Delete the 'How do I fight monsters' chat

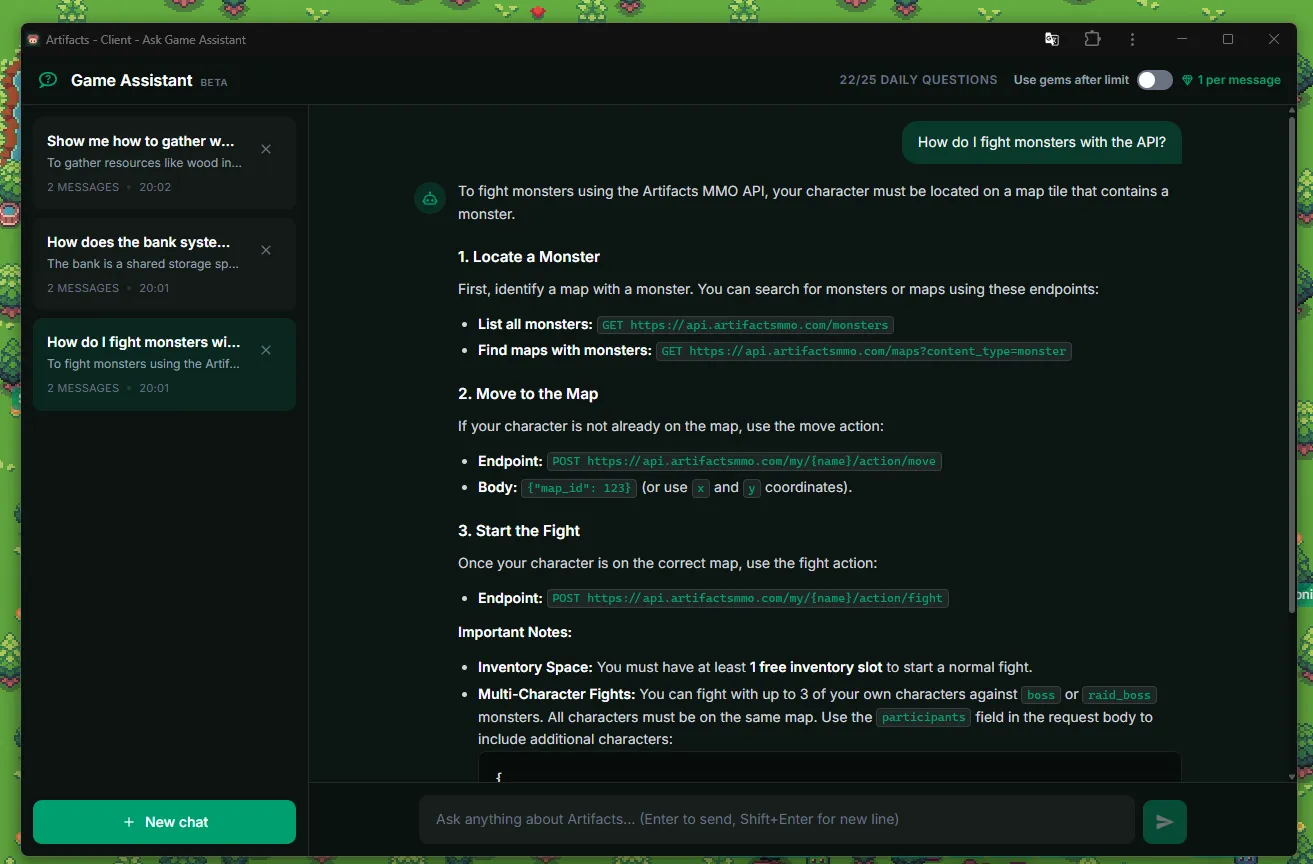pyautogui.click(x=266, y=350)
